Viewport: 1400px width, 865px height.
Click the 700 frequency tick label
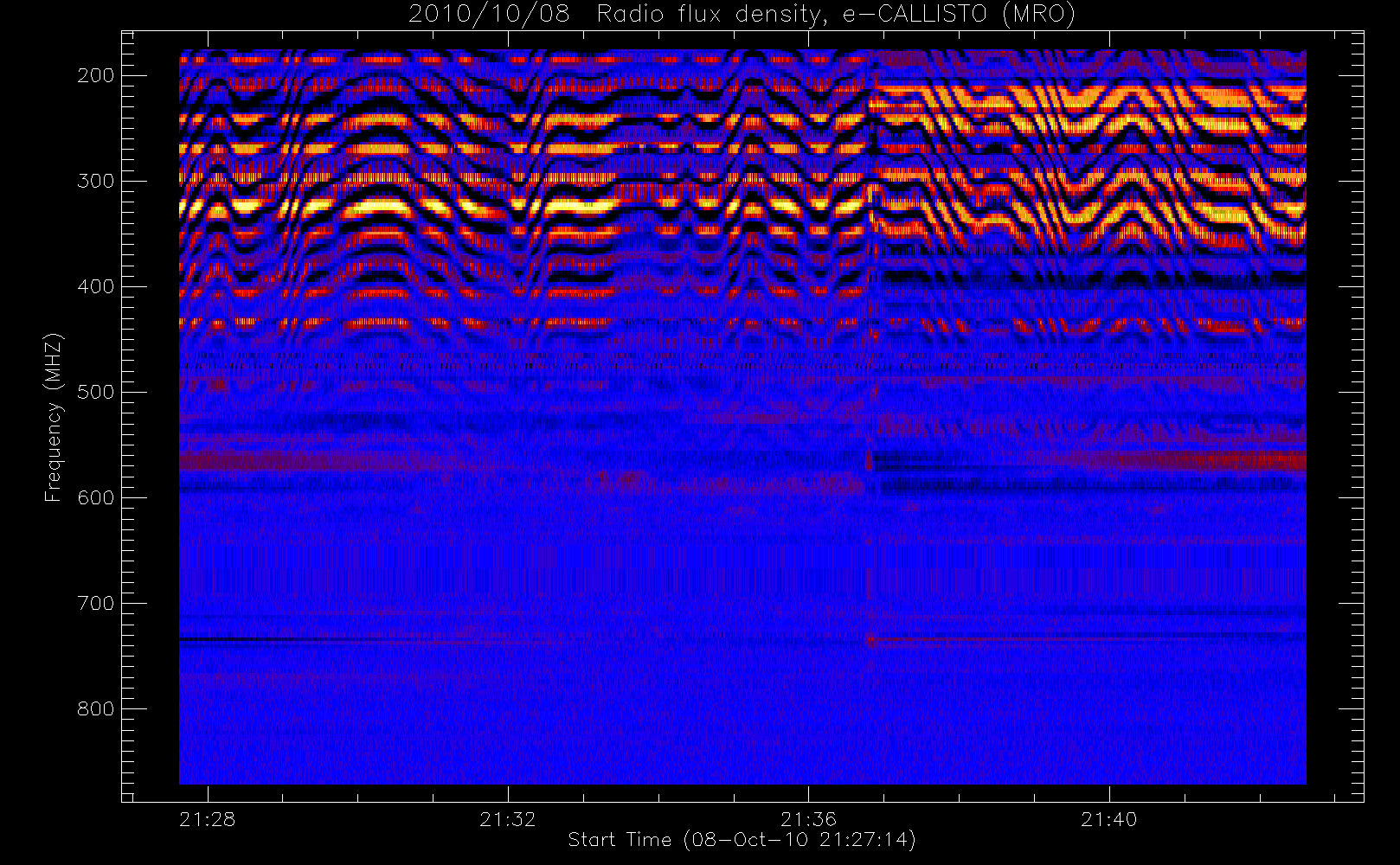(96, 603)
